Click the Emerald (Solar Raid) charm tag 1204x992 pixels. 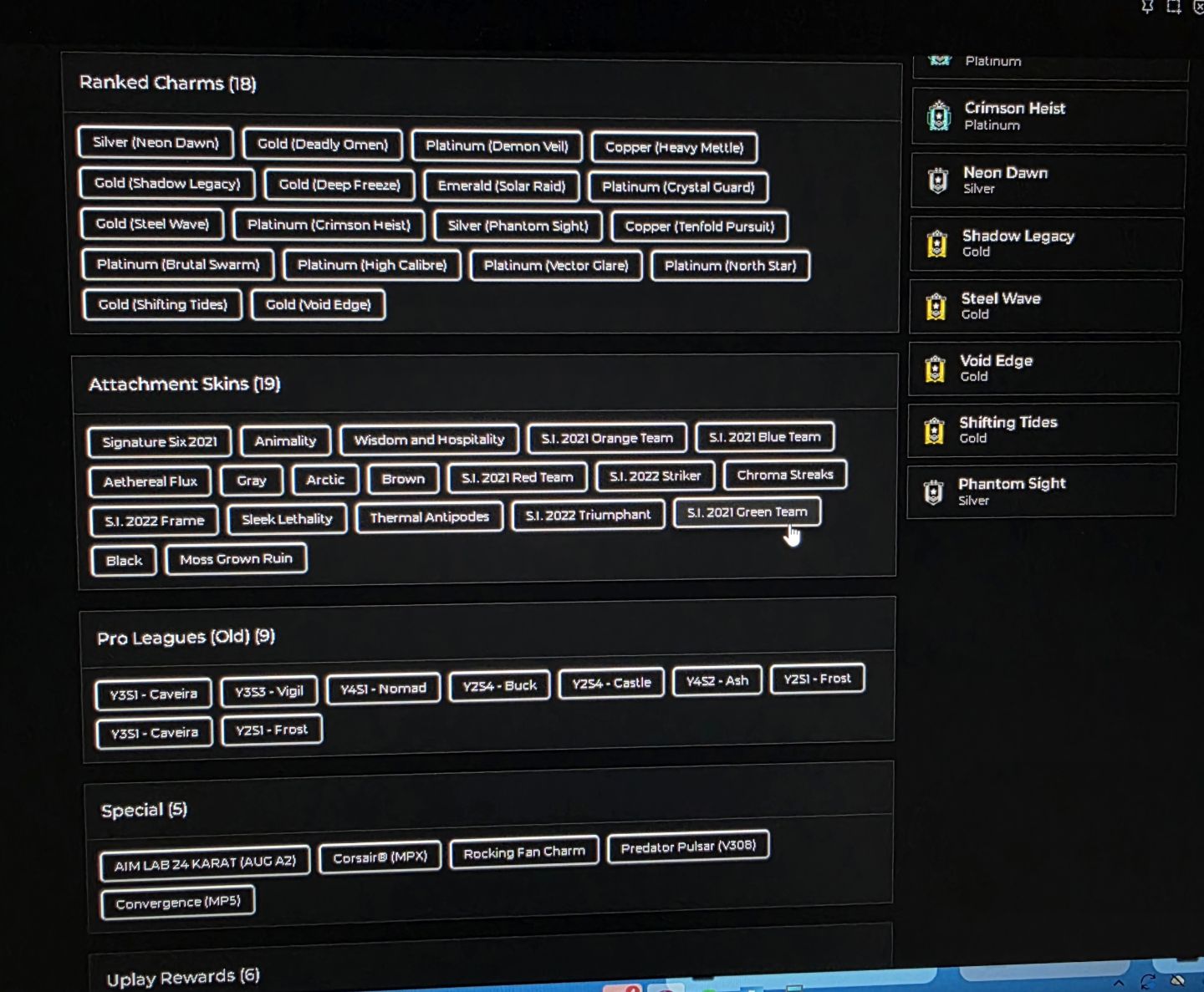(502, 186)
